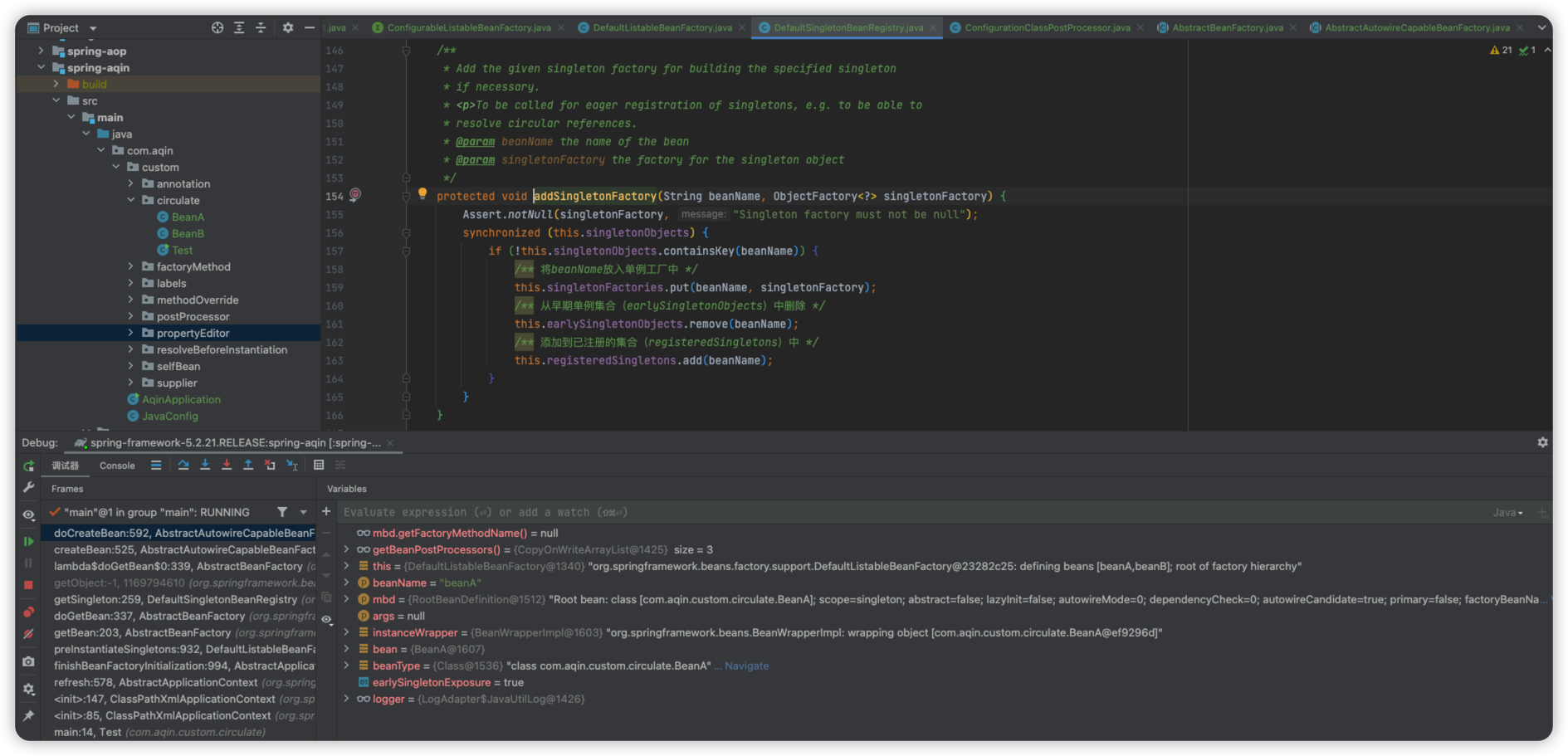The image size is (1568, 756).
Task: Toggle method breakpoint on line 154
Action: pyautogui.click(x=354, y=195)
